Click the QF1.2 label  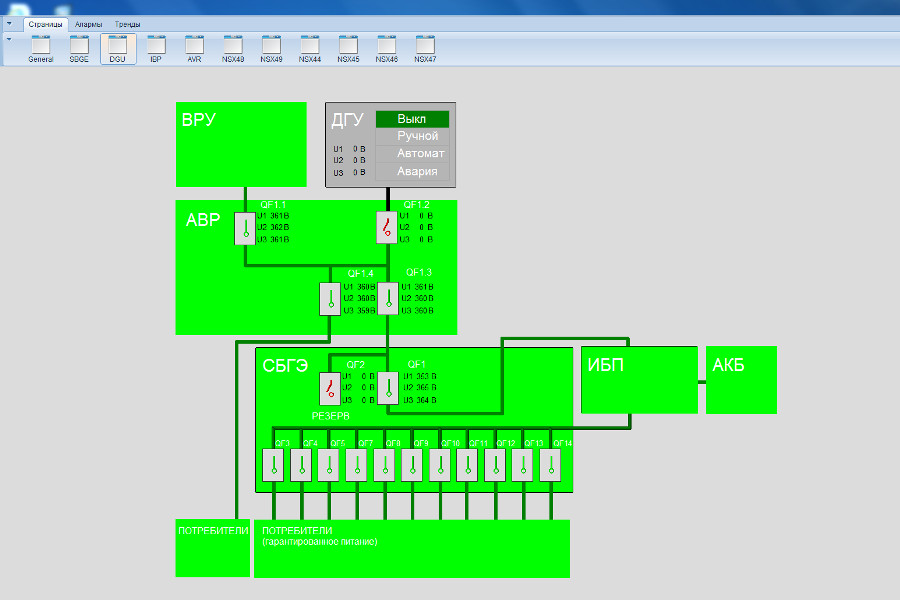tap(416, 205)
